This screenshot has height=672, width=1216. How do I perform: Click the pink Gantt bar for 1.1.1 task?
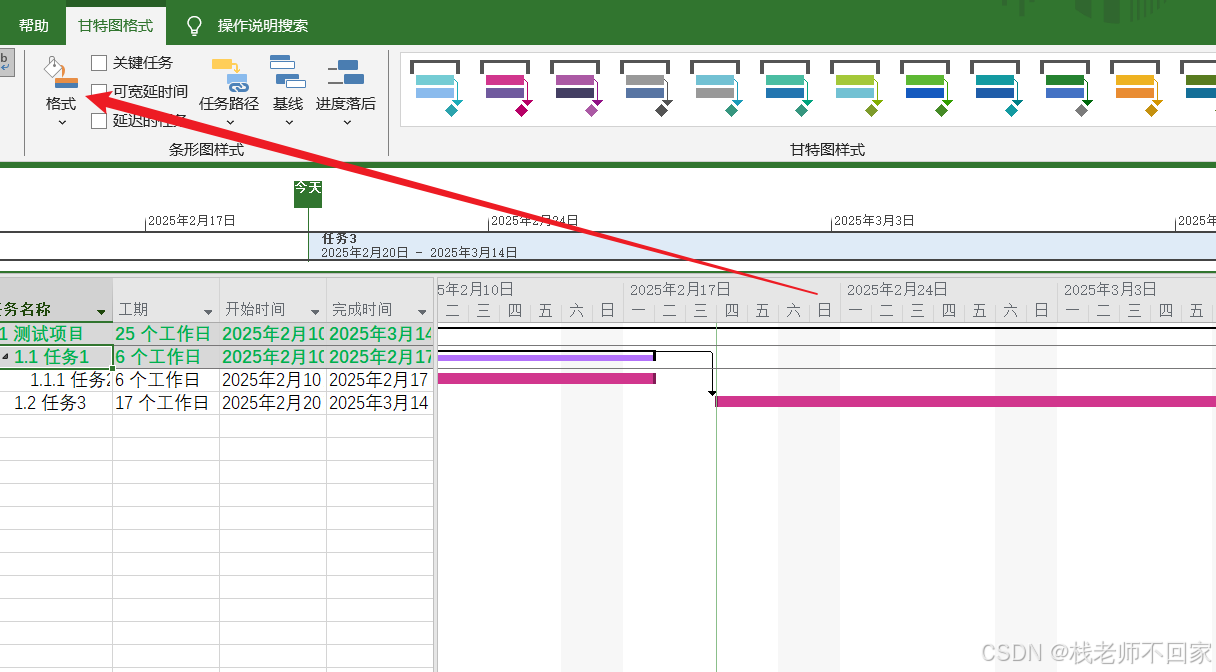[x=546, y=378]
